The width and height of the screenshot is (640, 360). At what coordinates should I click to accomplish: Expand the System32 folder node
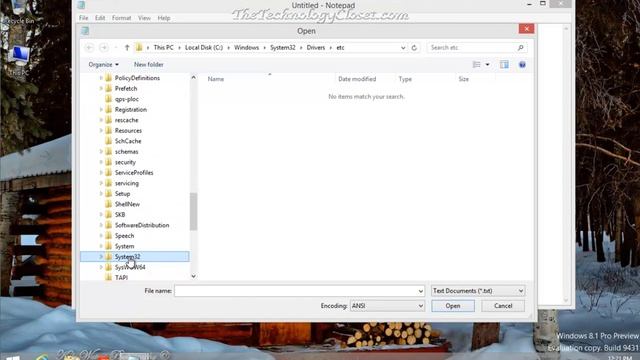[x=101, y=257]
